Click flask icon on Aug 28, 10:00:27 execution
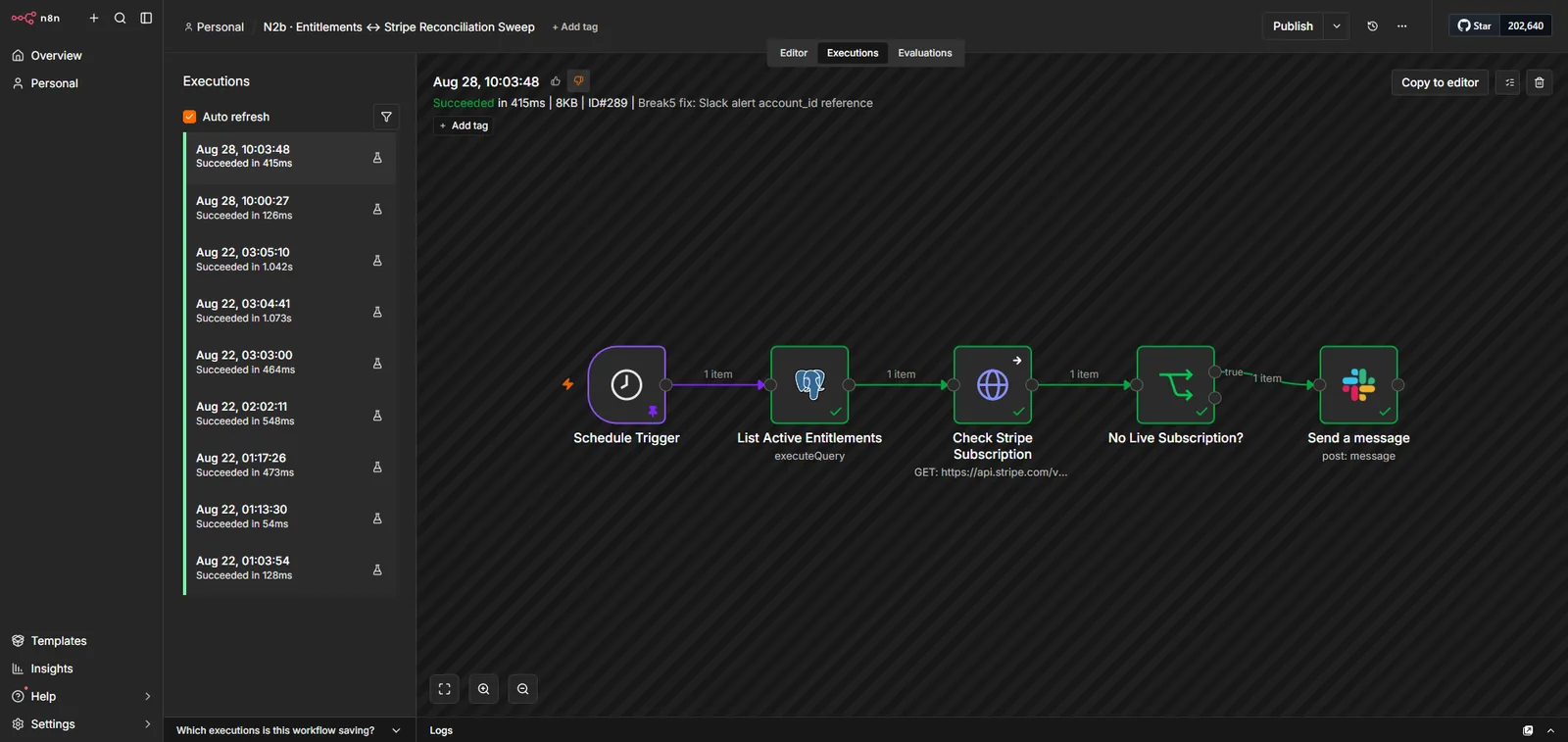 click(377, 209)
